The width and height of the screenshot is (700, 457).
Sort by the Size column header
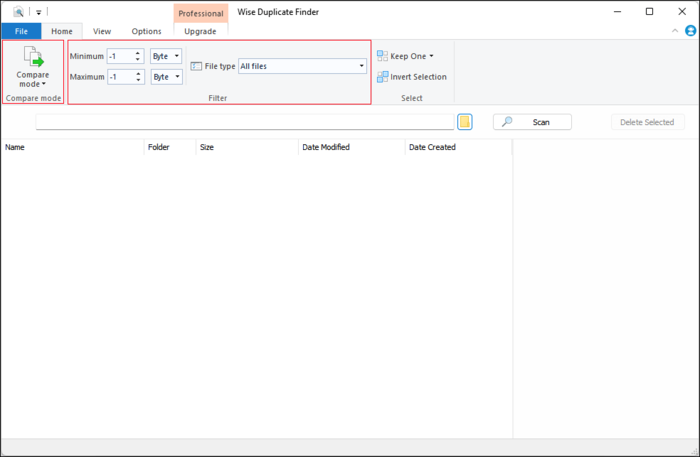click(247, 147)
